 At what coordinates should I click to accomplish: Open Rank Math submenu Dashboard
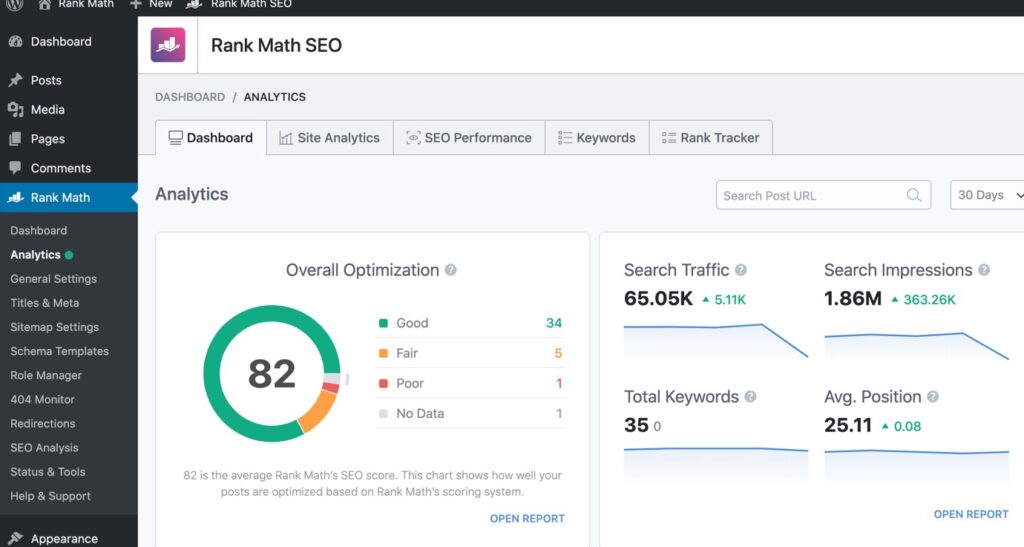pos(39,230)
